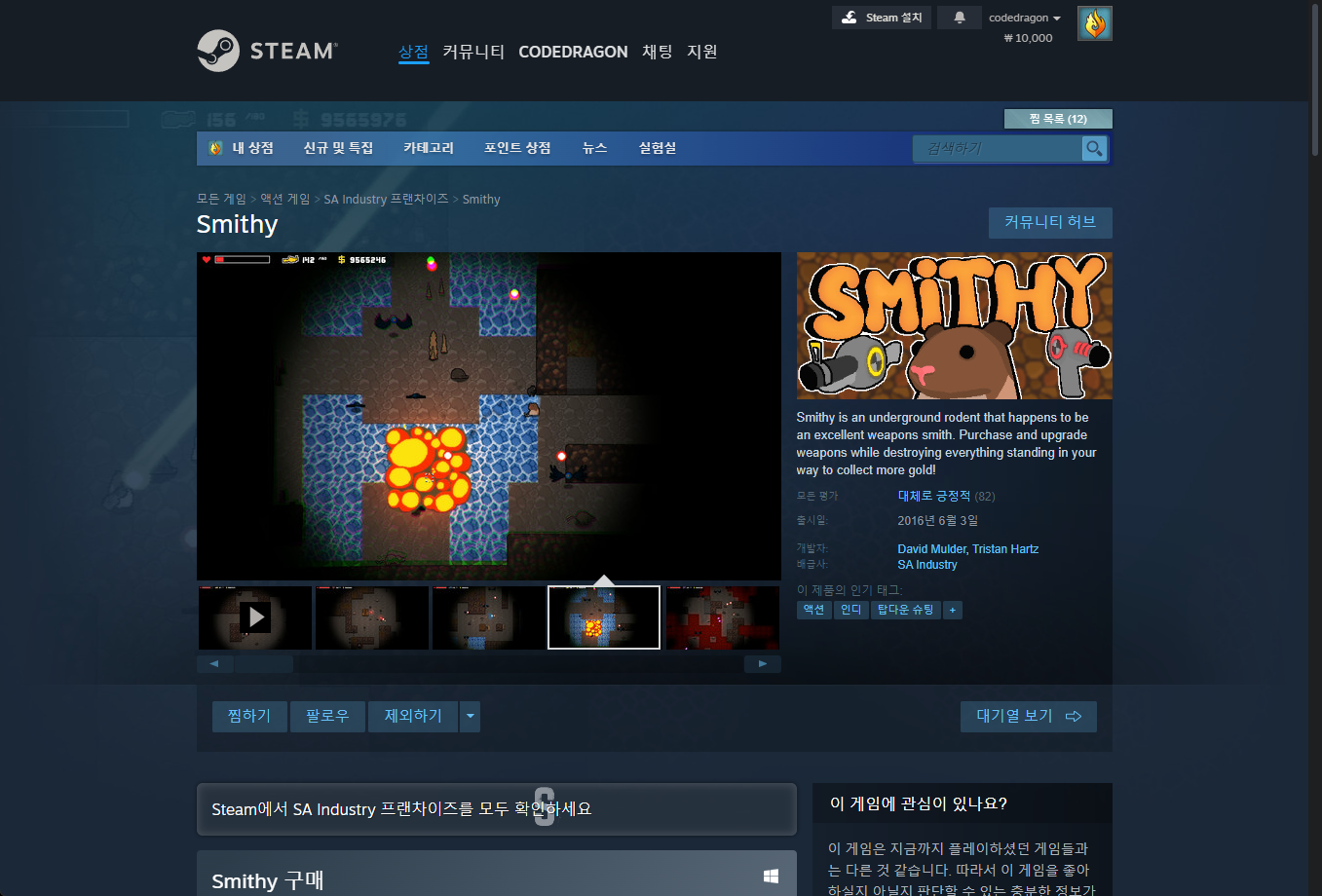This screenshot has width=1322, height=896.
Task: Click the 내 상점 store icon
Action: pyautogui.click(x=215, y=148)
